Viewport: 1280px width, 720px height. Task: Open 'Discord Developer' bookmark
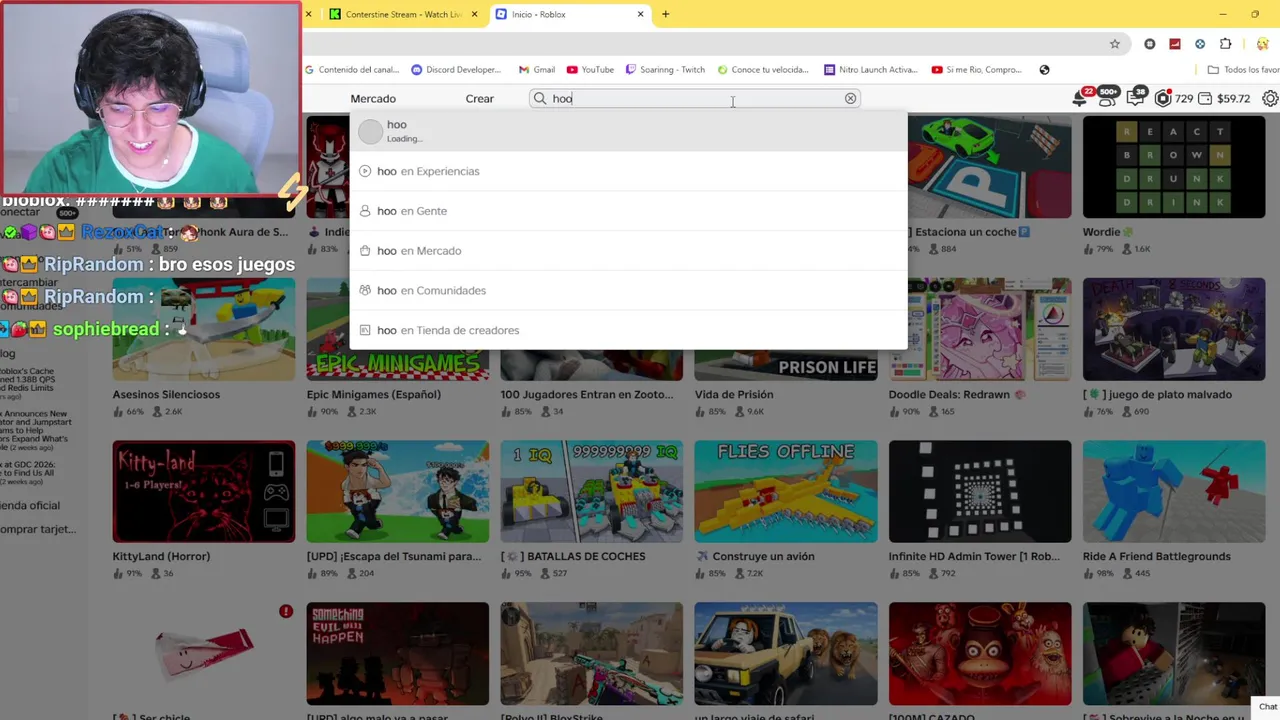[x=457, y=70]
